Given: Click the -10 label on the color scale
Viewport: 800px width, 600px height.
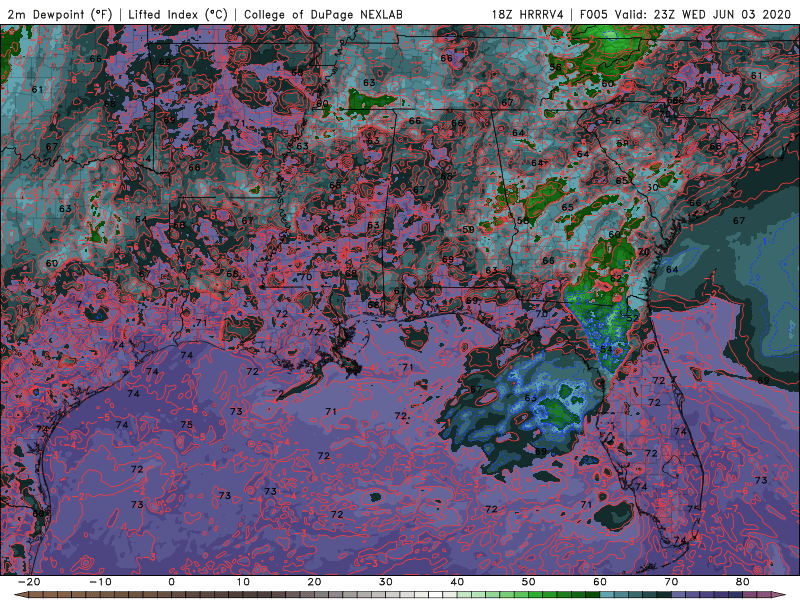Looking at the screenshot, I should (100, 582).
